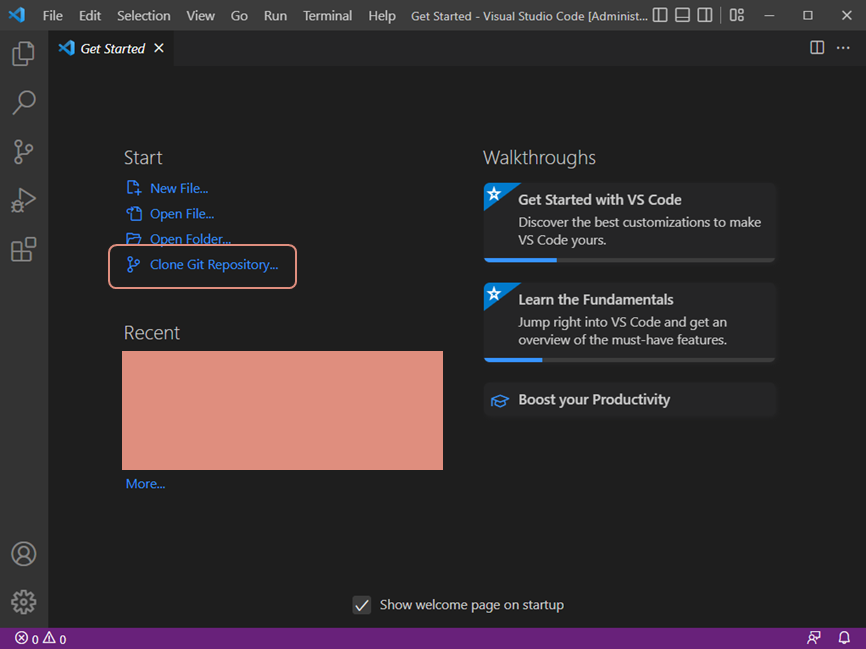Click the Walkthroughs heading
Viewport: 866px width, 649px height.
point(540,158)
